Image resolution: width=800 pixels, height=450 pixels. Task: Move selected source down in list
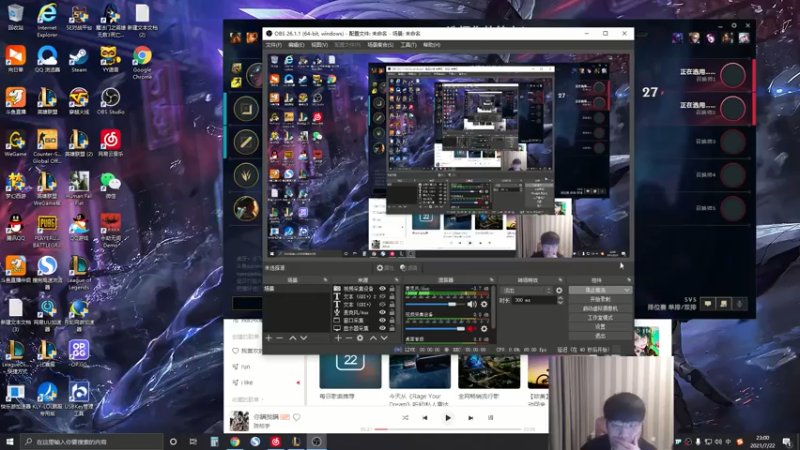[x=384, y=338]
